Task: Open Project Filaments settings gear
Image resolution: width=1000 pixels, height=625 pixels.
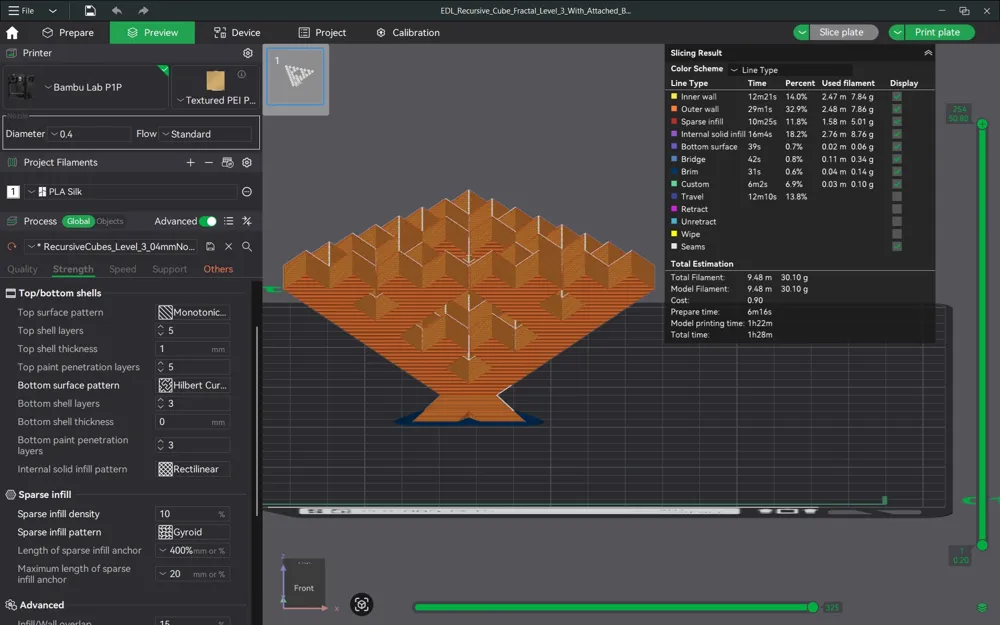Action: coord(247,163)
